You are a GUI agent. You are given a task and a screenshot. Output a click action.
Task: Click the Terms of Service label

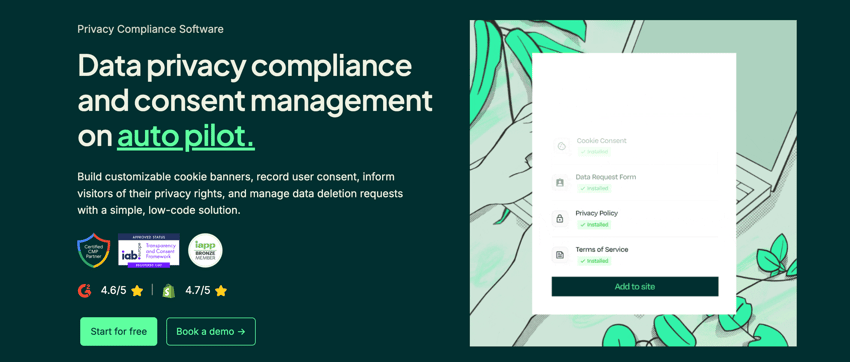click(602, 249)
